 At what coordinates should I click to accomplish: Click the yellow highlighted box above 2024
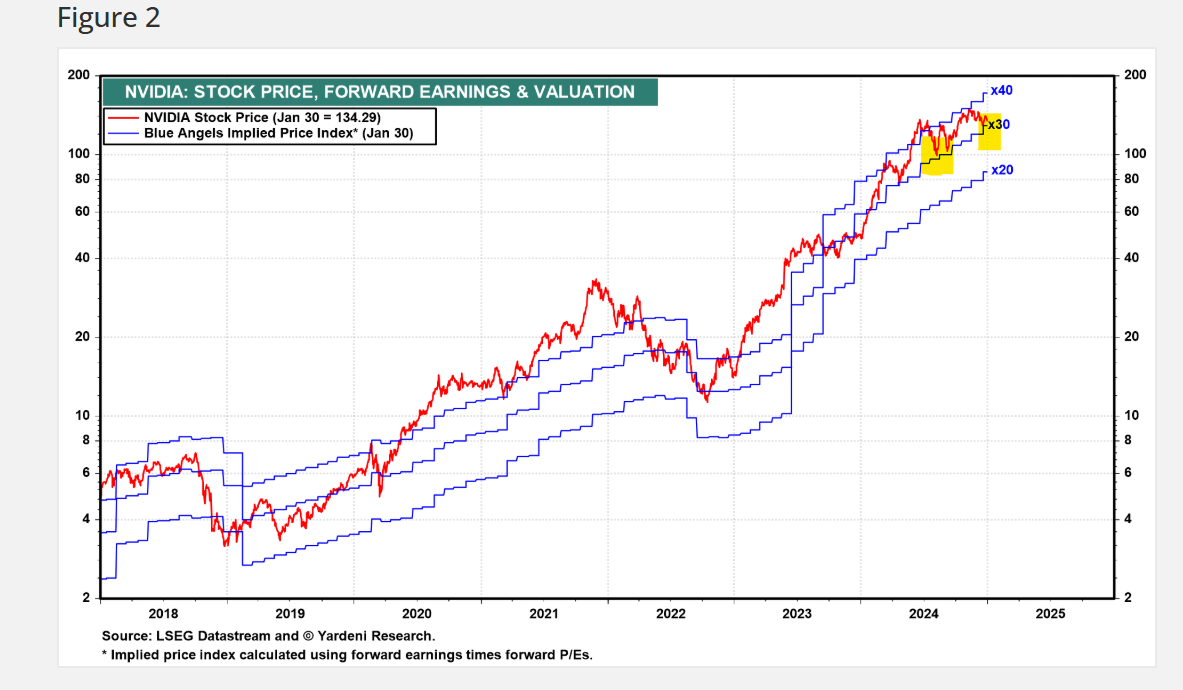(x=937, y=150)
